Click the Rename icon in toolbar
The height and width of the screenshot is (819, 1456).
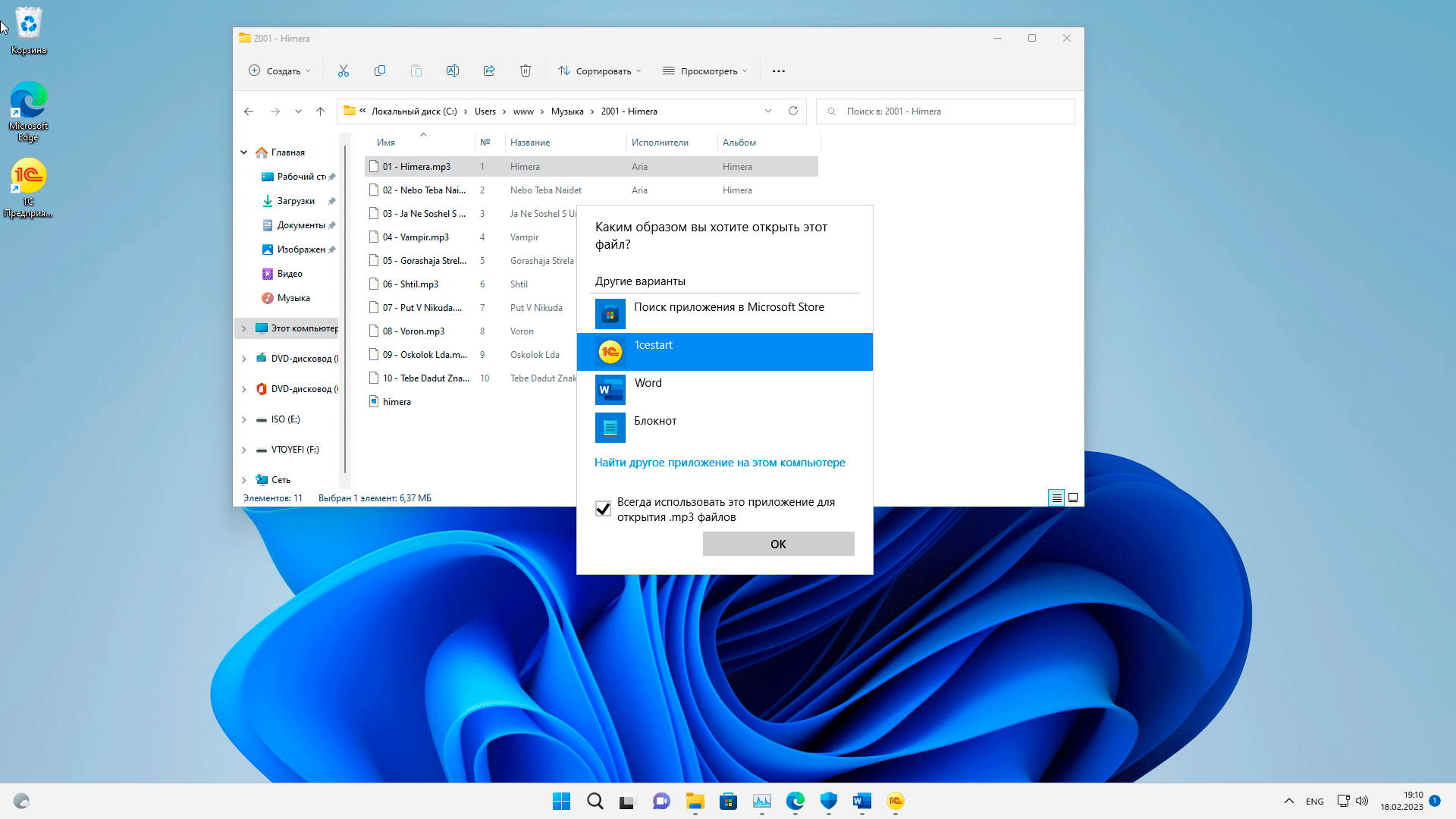coord(453,71)
